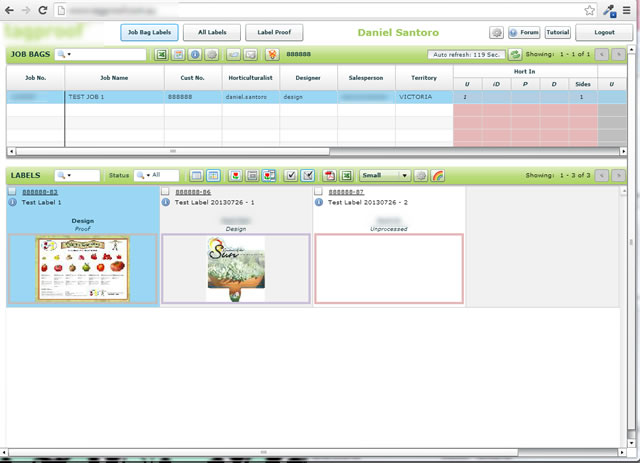Select the checkbox for label 888888-04
This screenshot has height=463, width=640.
pyautogui.click(x=165, y=190)
